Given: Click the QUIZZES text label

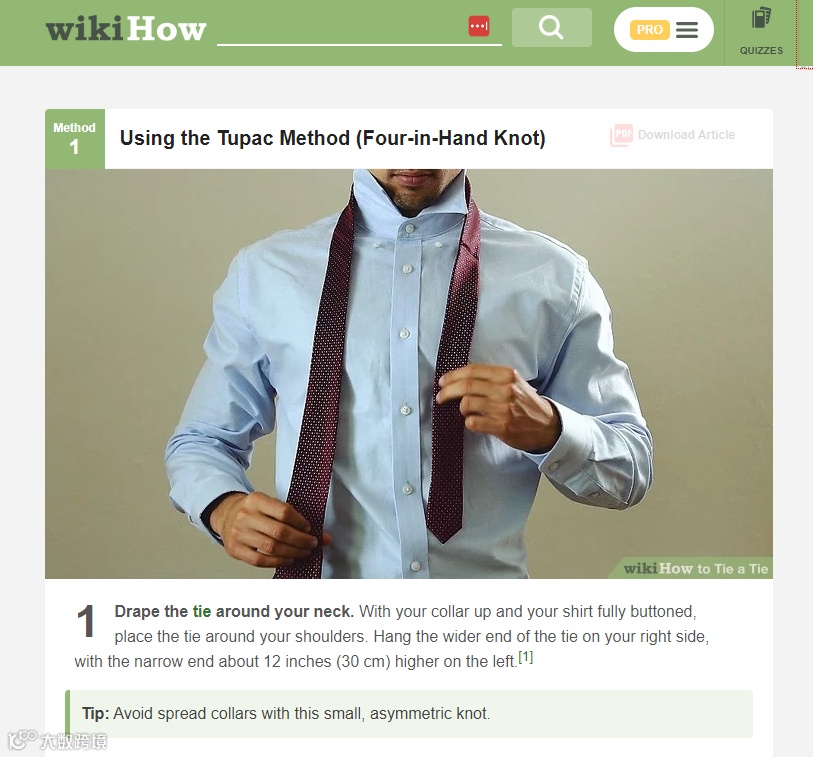Looking at the screenshot, I should point(761,50).
